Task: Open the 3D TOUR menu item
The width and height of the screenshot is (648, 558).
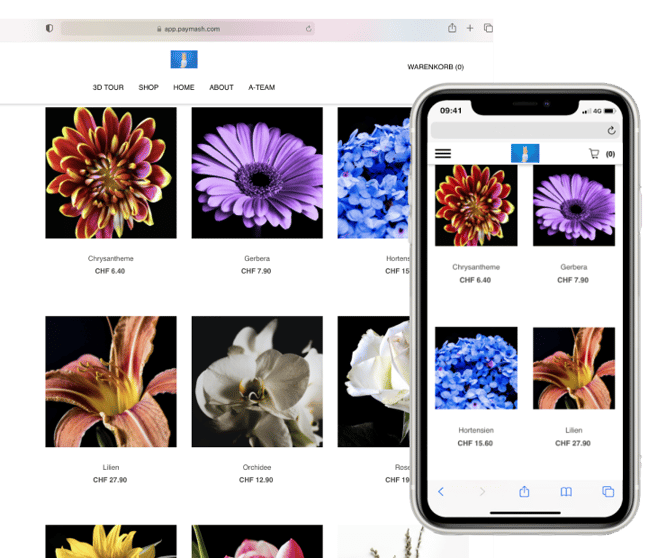Action: click(108, 88)
